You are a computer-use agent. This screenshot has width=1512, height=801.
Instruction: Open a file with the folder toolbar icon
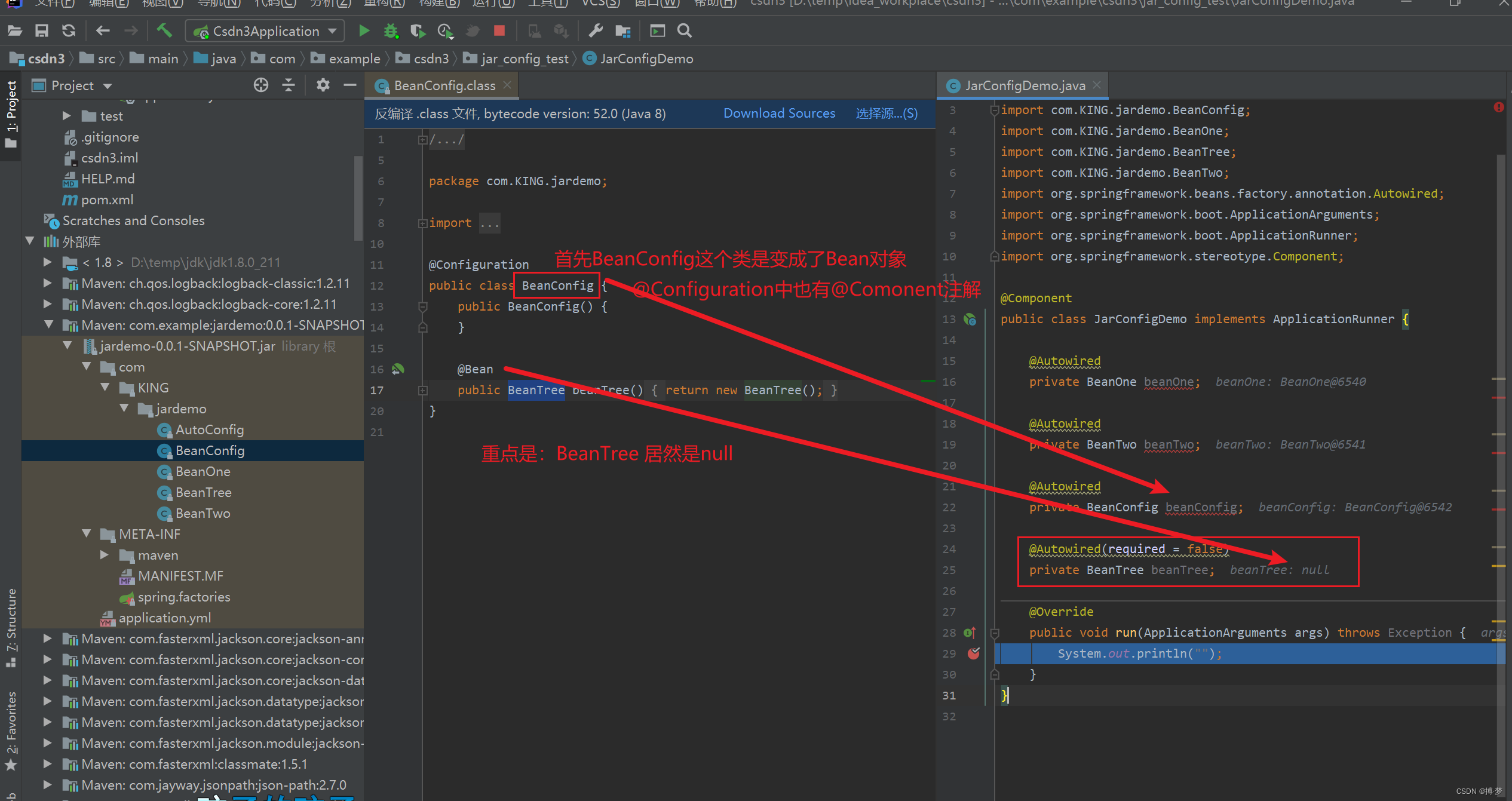(x=14, y=31)
